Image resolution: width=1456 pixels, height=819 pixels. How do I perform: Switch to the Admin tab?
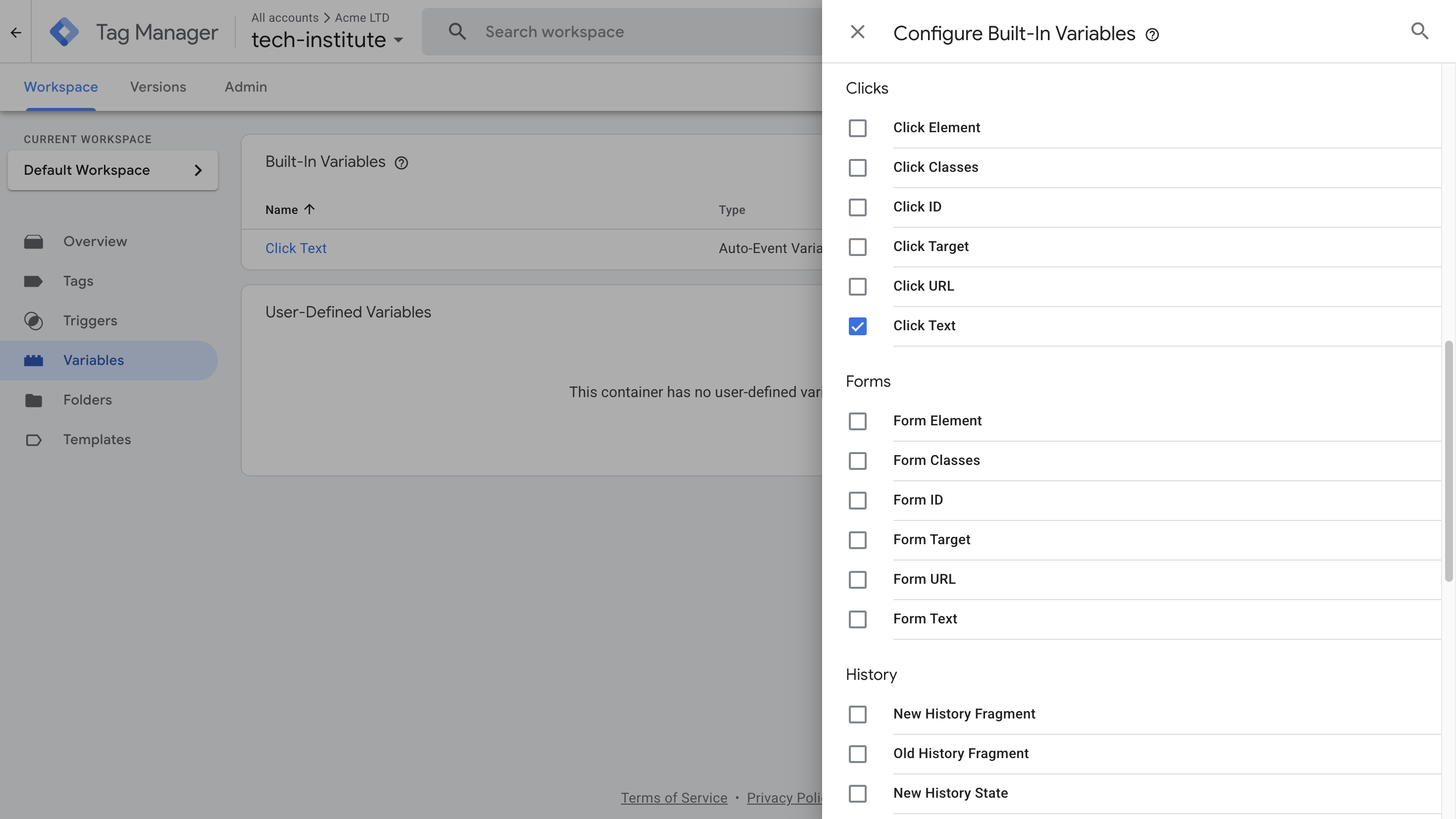coord(245,87)
